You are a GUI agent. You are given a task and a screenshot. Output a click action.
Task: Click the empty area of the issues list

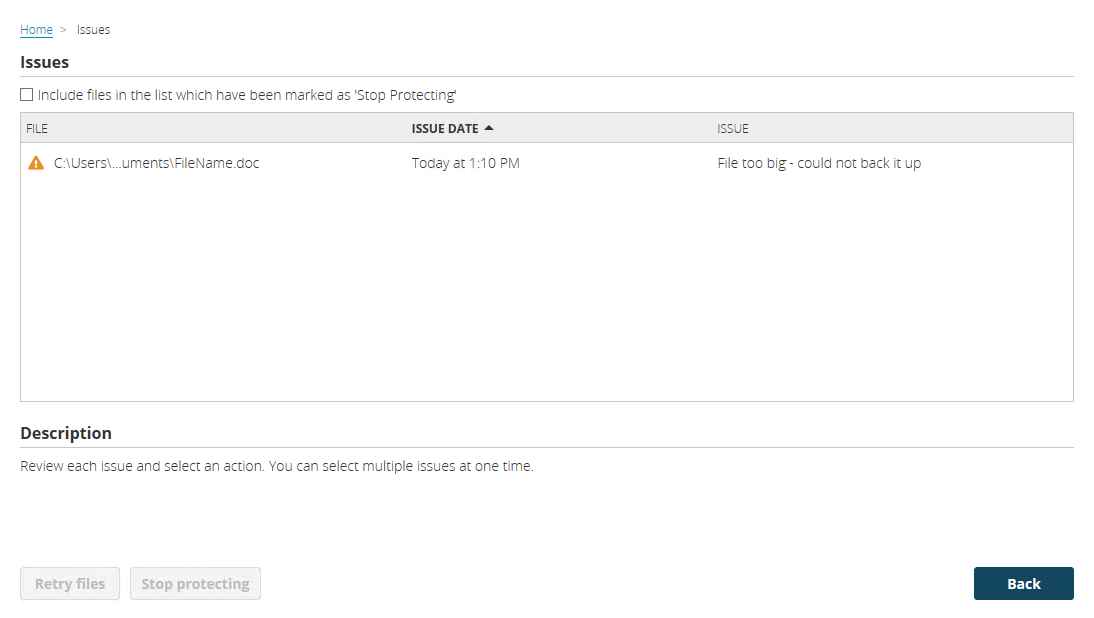coord(547,290)
